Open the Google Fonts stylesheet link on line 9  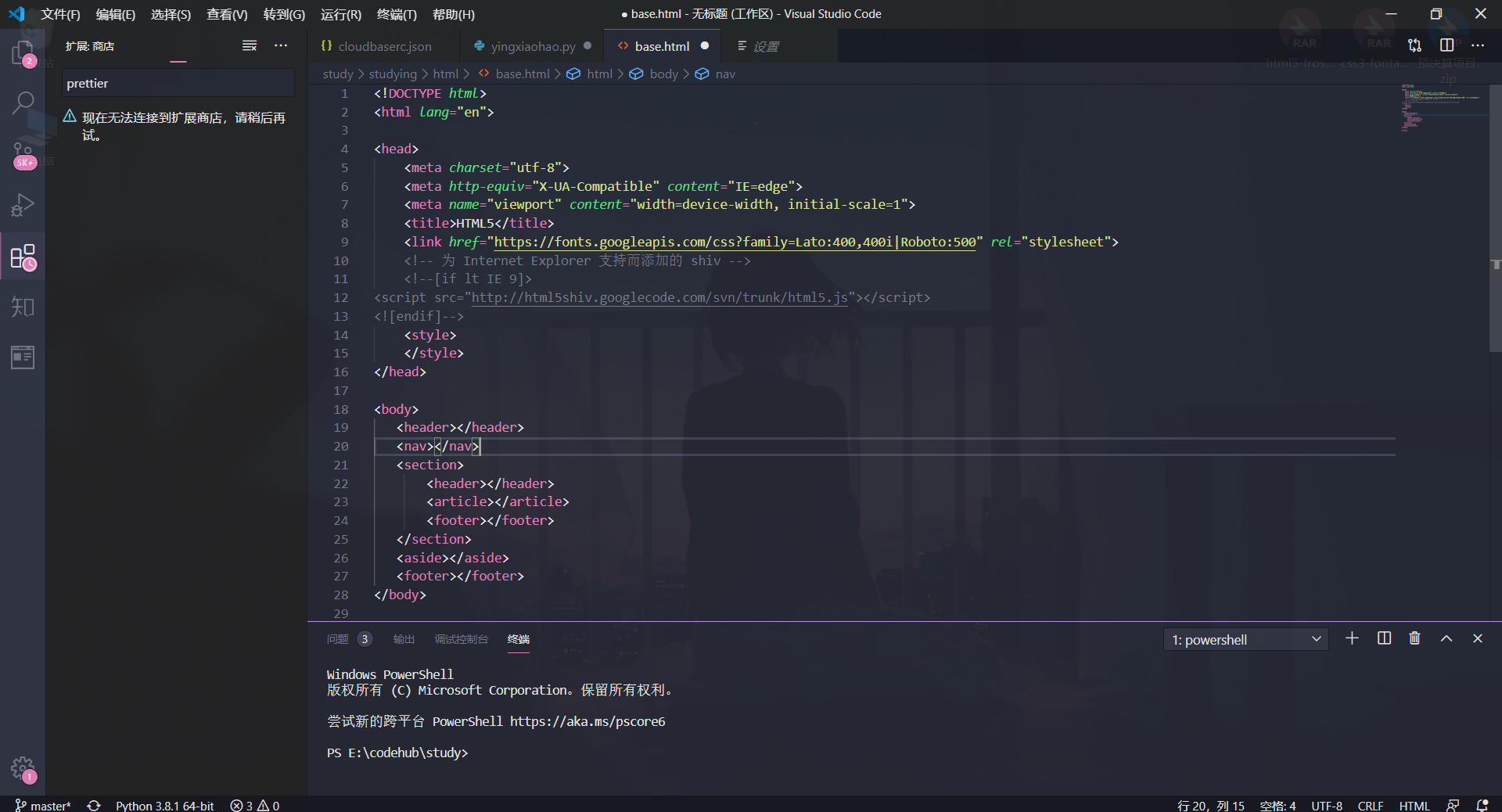tap(735, 242)
